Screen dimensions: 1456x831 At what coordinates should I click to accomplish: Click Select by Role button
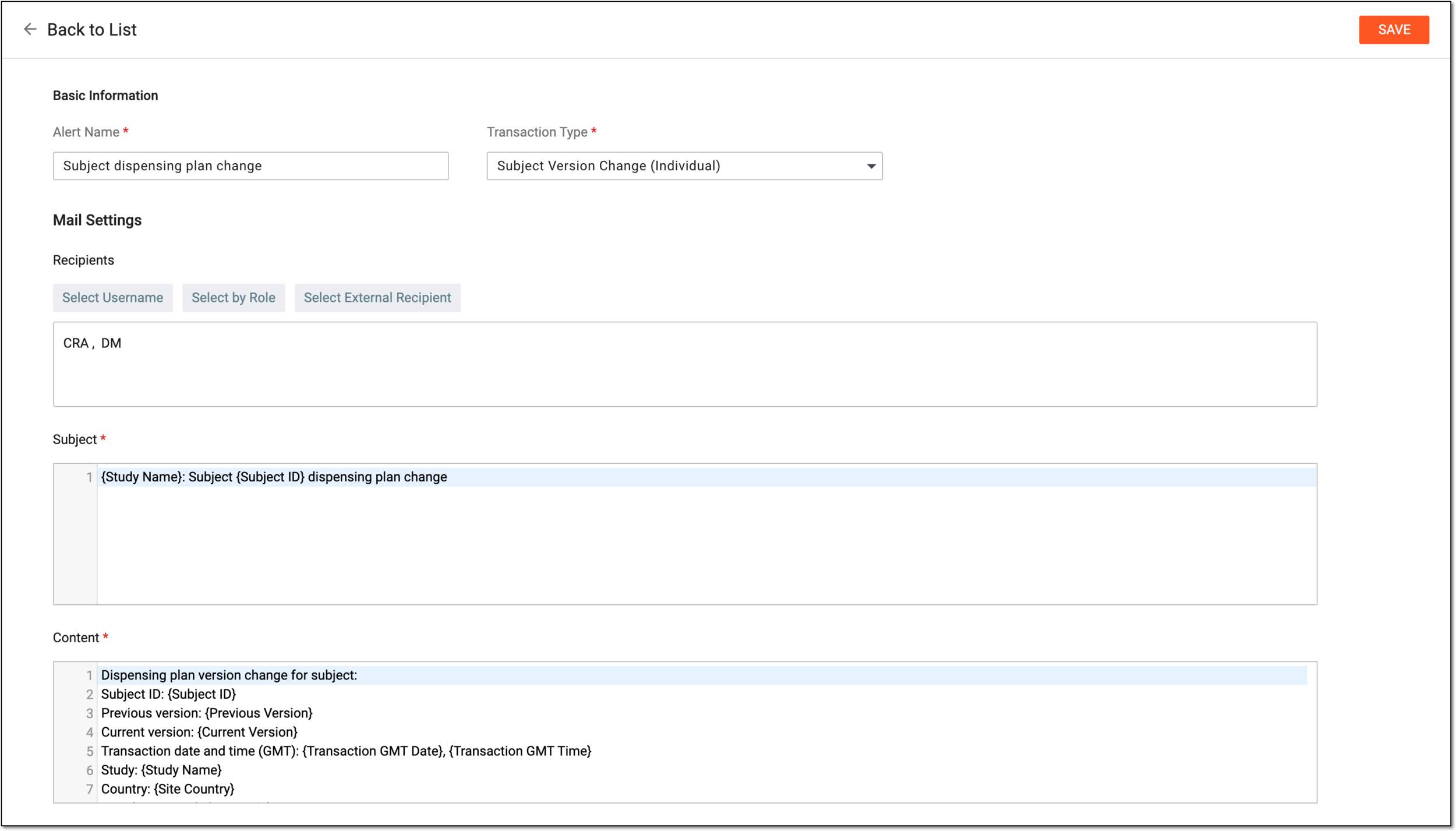pos(234,298)
